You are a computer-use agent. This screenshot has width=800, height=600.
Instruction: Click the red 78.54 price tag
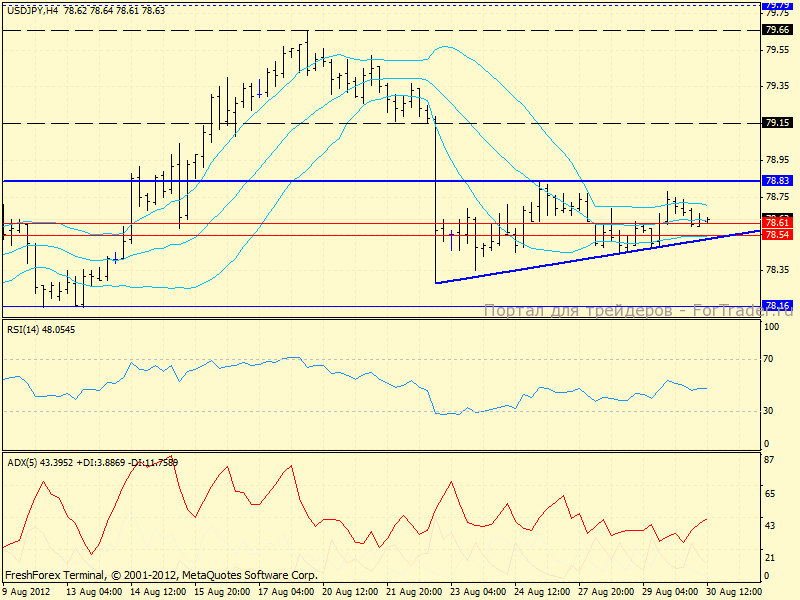coord(777,234)
